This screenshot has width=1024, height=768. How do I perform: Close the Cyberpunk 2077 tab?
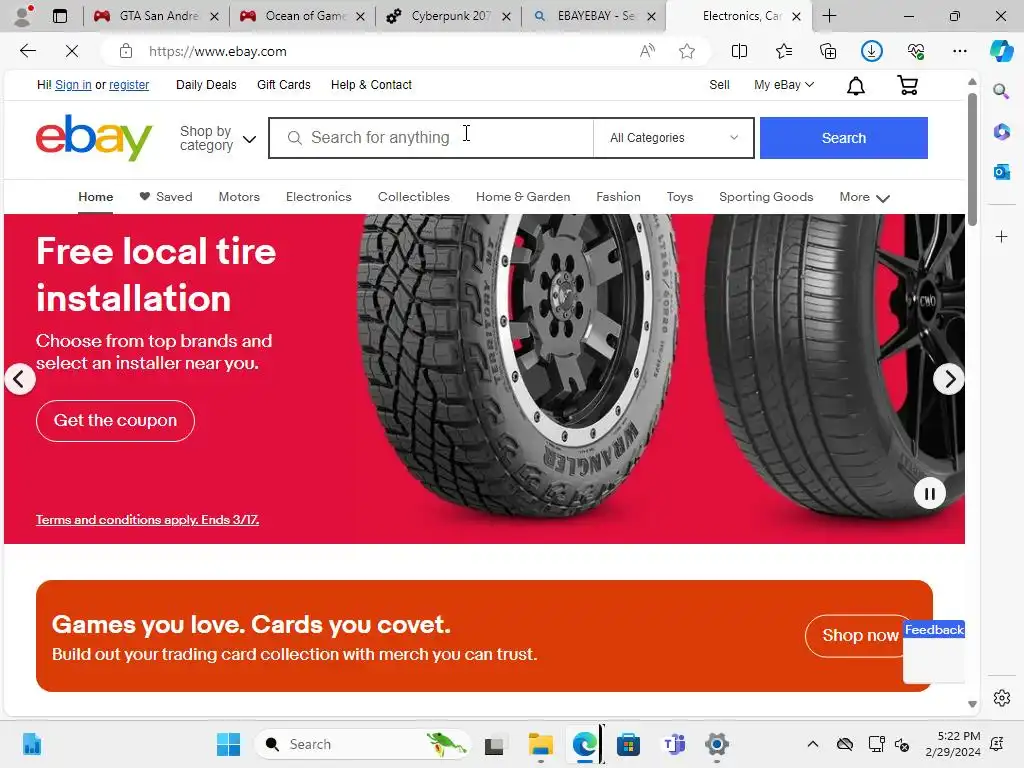tap(506, 16)
